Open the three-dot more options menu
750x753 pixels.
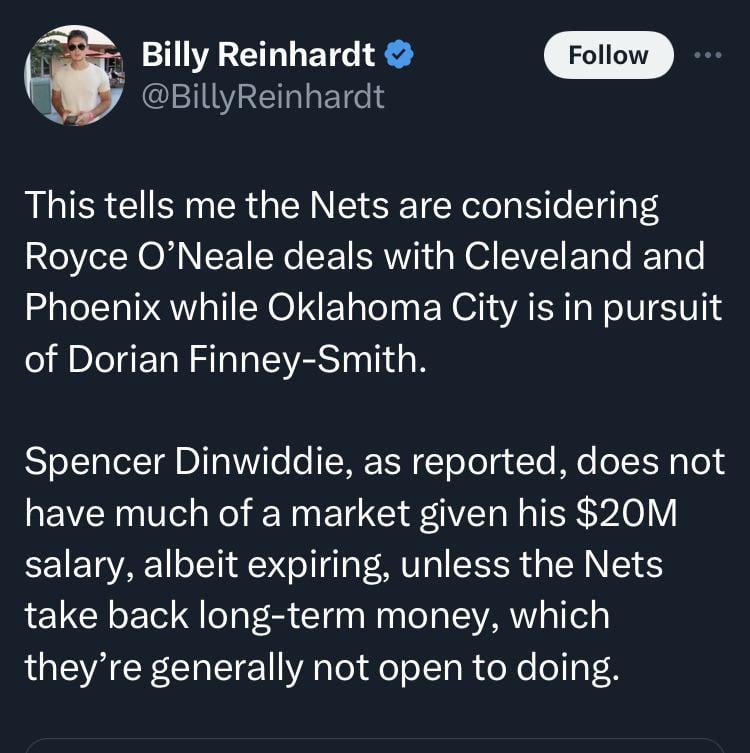tap(707, 54)
